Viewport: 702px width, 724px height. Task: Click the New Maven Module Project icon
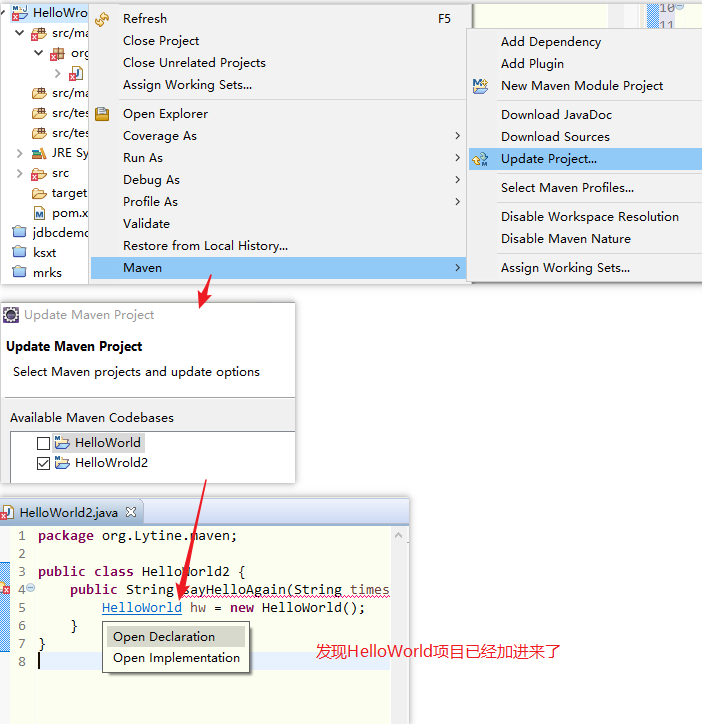point(480,86)
